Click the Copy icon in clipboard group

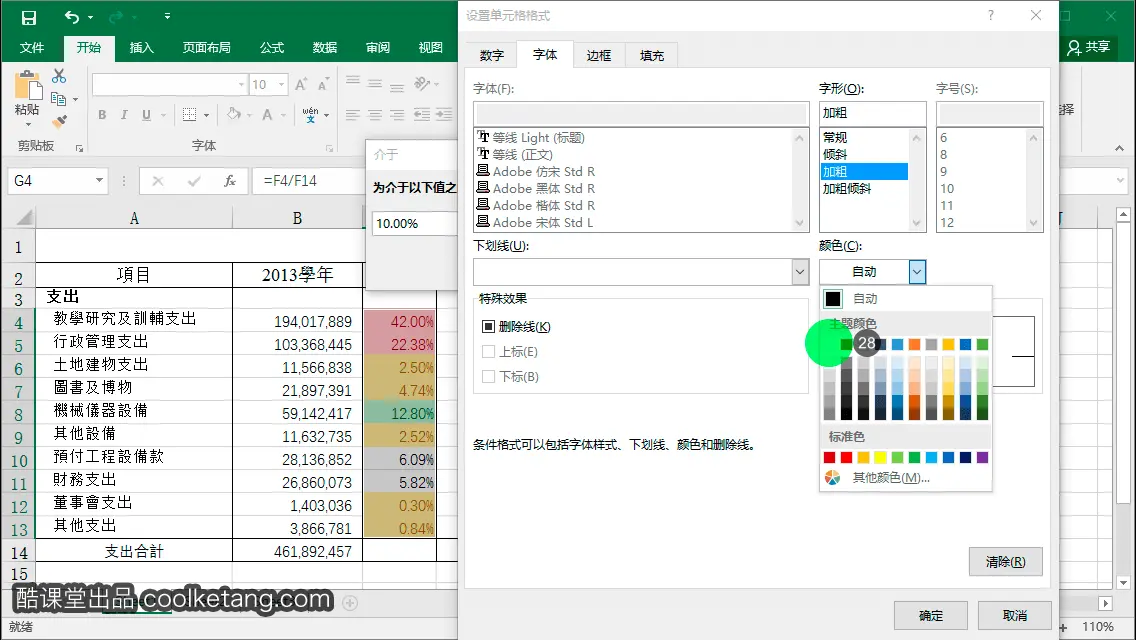59,99
